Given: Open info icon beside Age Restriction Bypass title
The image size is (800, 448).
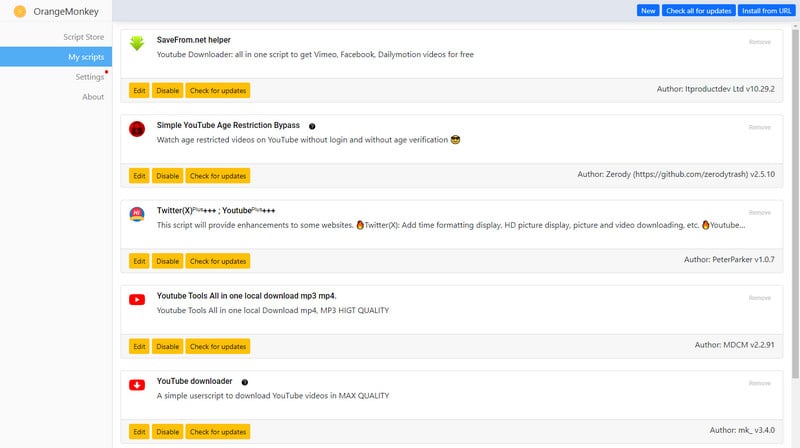Looking at the screenshot, I should 312,126.
